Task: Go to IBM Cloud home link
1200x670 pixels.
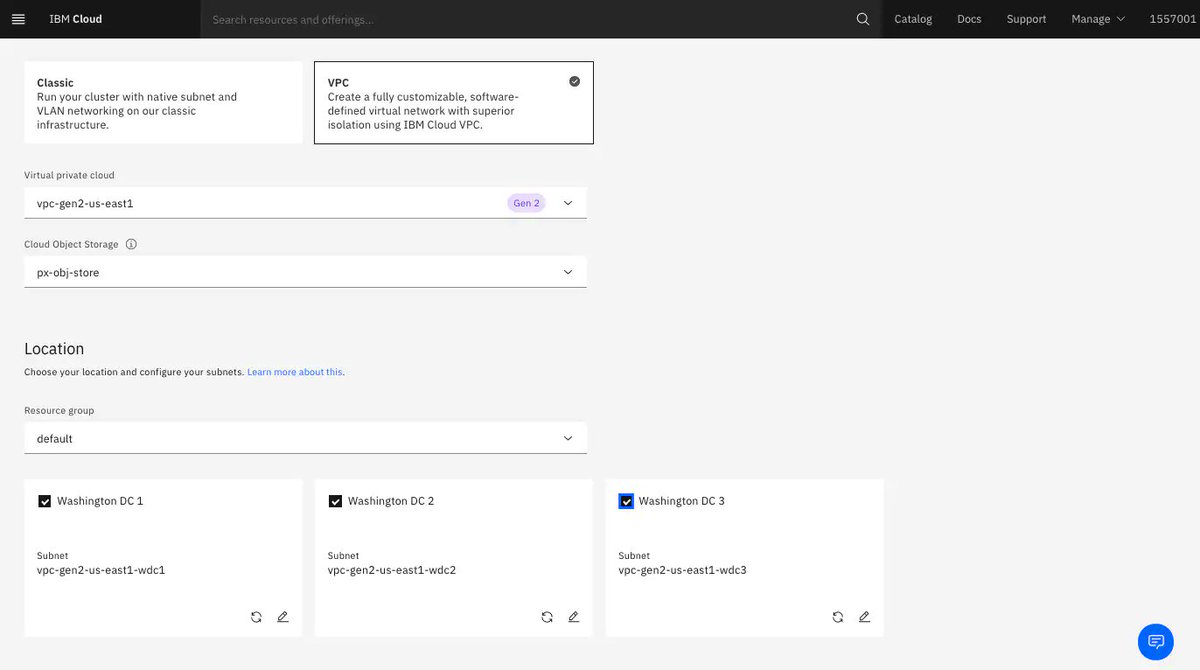Action: pos(76,19)
